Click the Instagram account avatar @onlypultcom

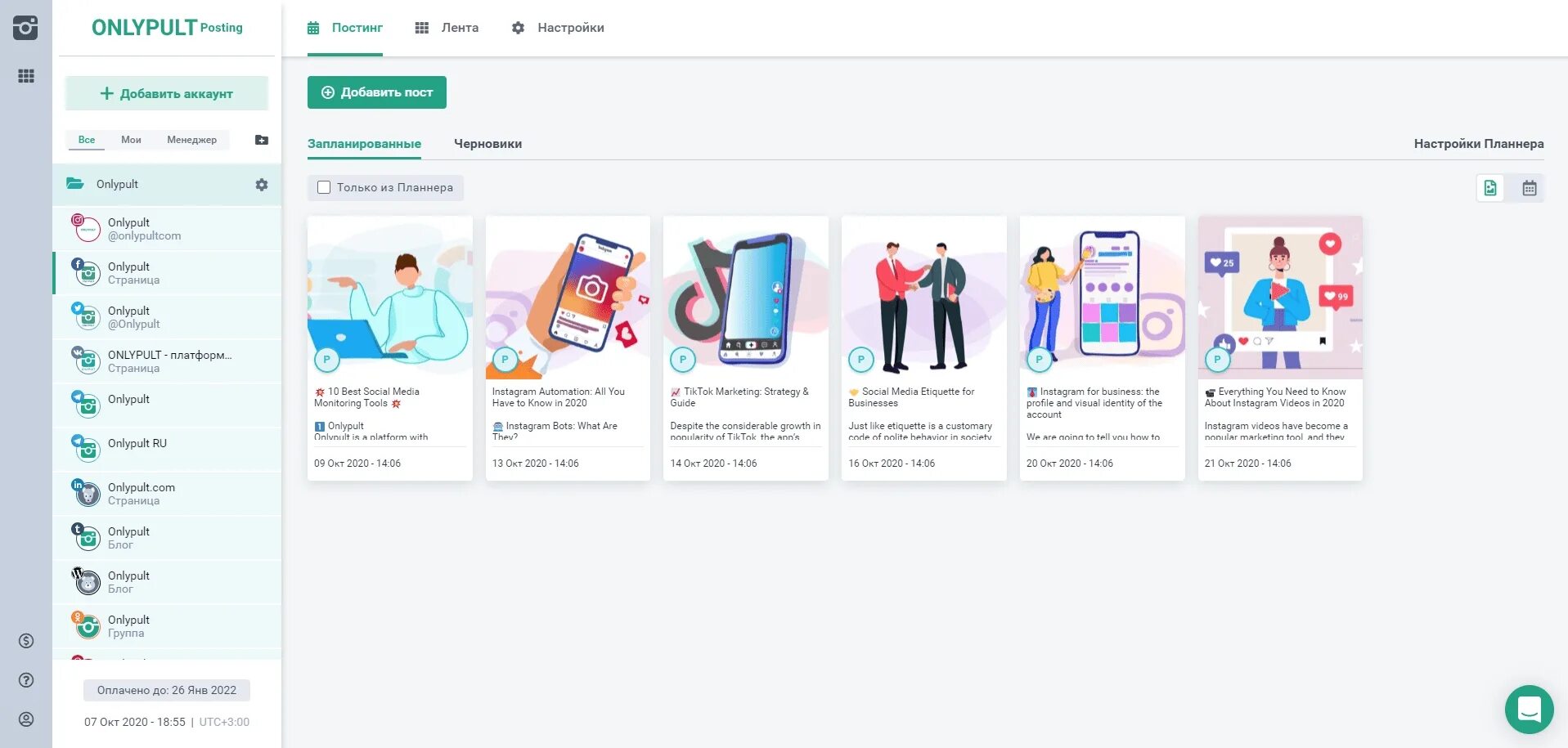click(x=87, y=229)
